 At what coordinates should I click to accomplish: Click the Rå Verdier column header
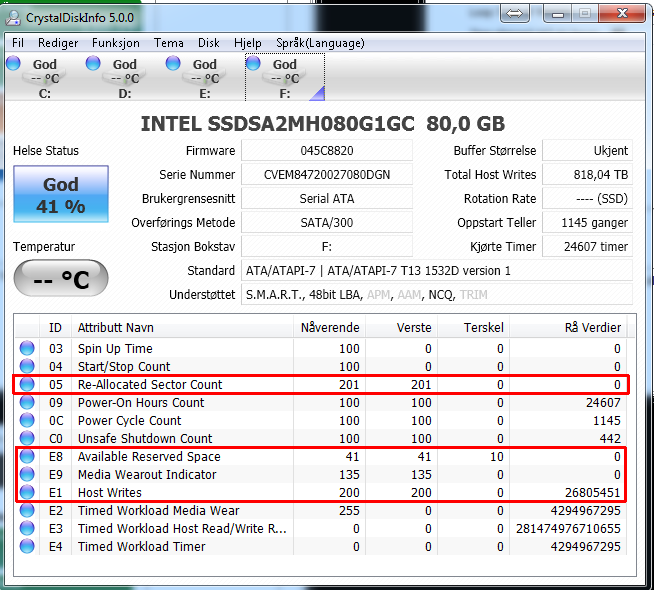pyautogui.click(x=568, y=327)
